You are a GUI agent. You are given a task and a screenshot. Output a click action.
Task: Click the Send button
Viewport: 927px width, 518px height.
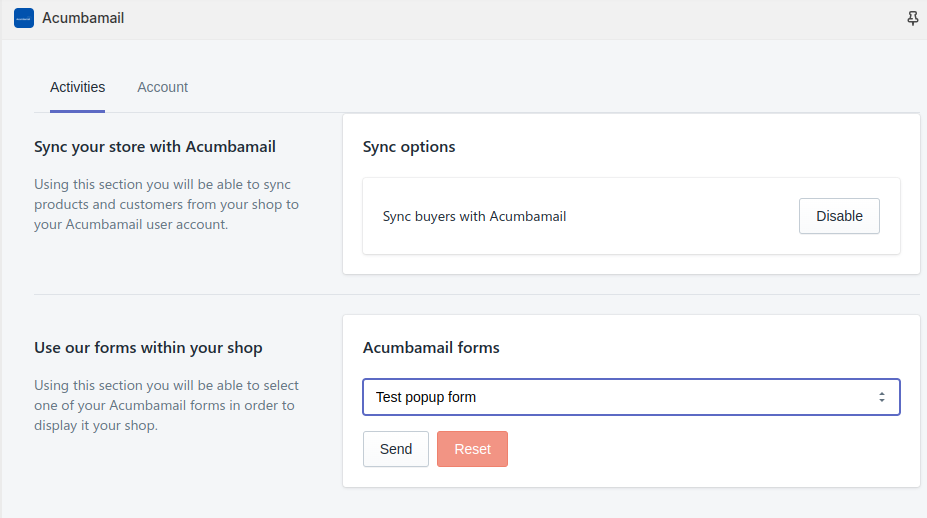pyautogui.click(x=396, y=449)
